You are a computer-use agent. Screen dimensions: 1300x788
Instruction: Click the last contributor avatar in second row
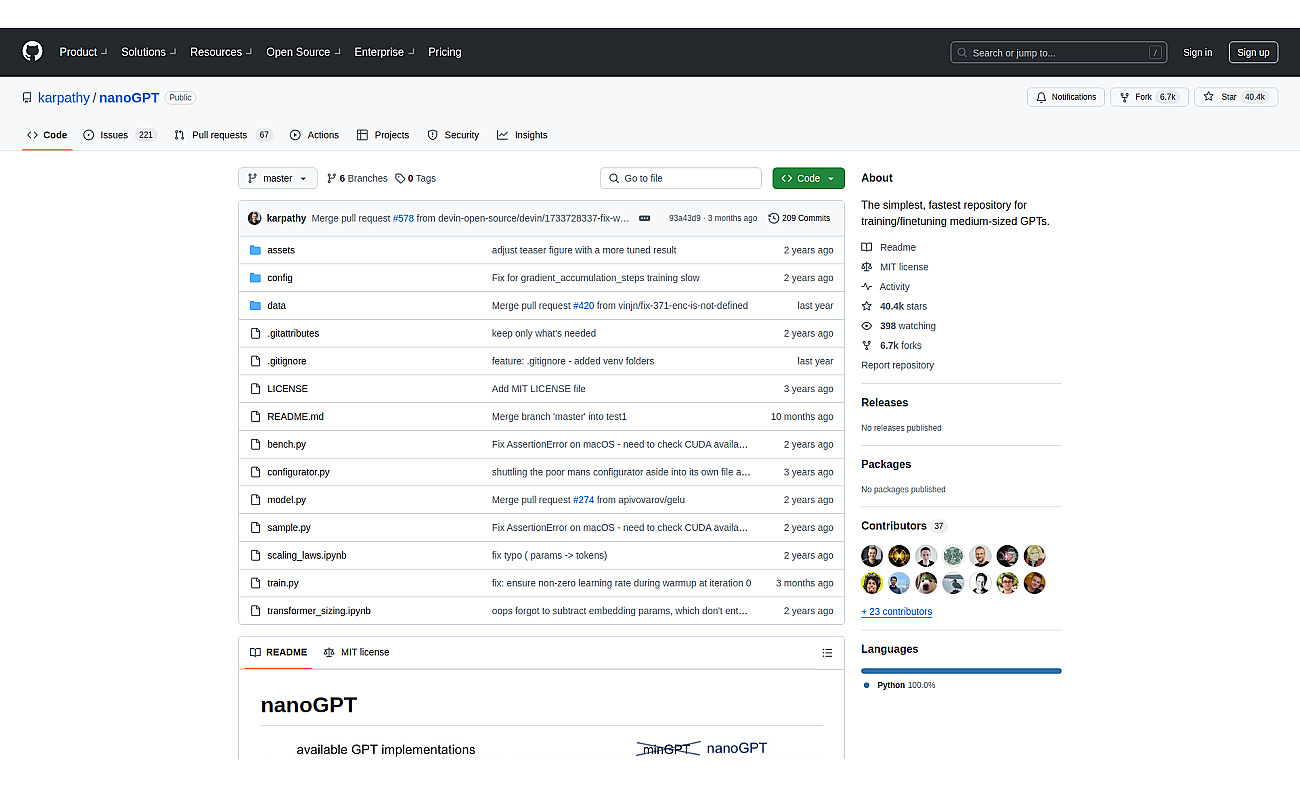tap(1034, 583)
